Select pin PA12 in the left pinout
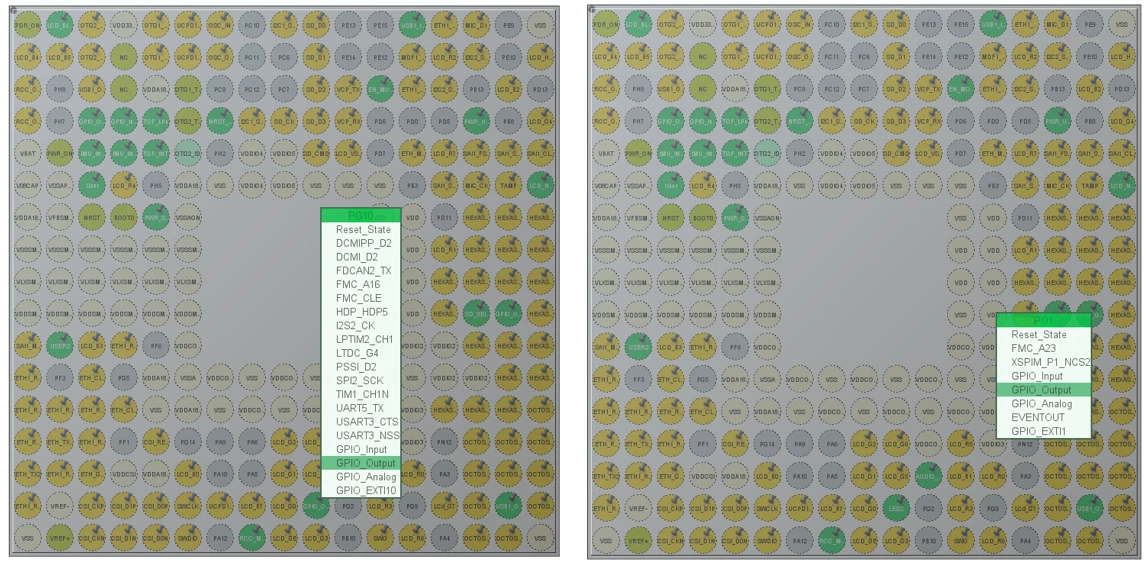1146x561 pixels. (x=219, y=538)
